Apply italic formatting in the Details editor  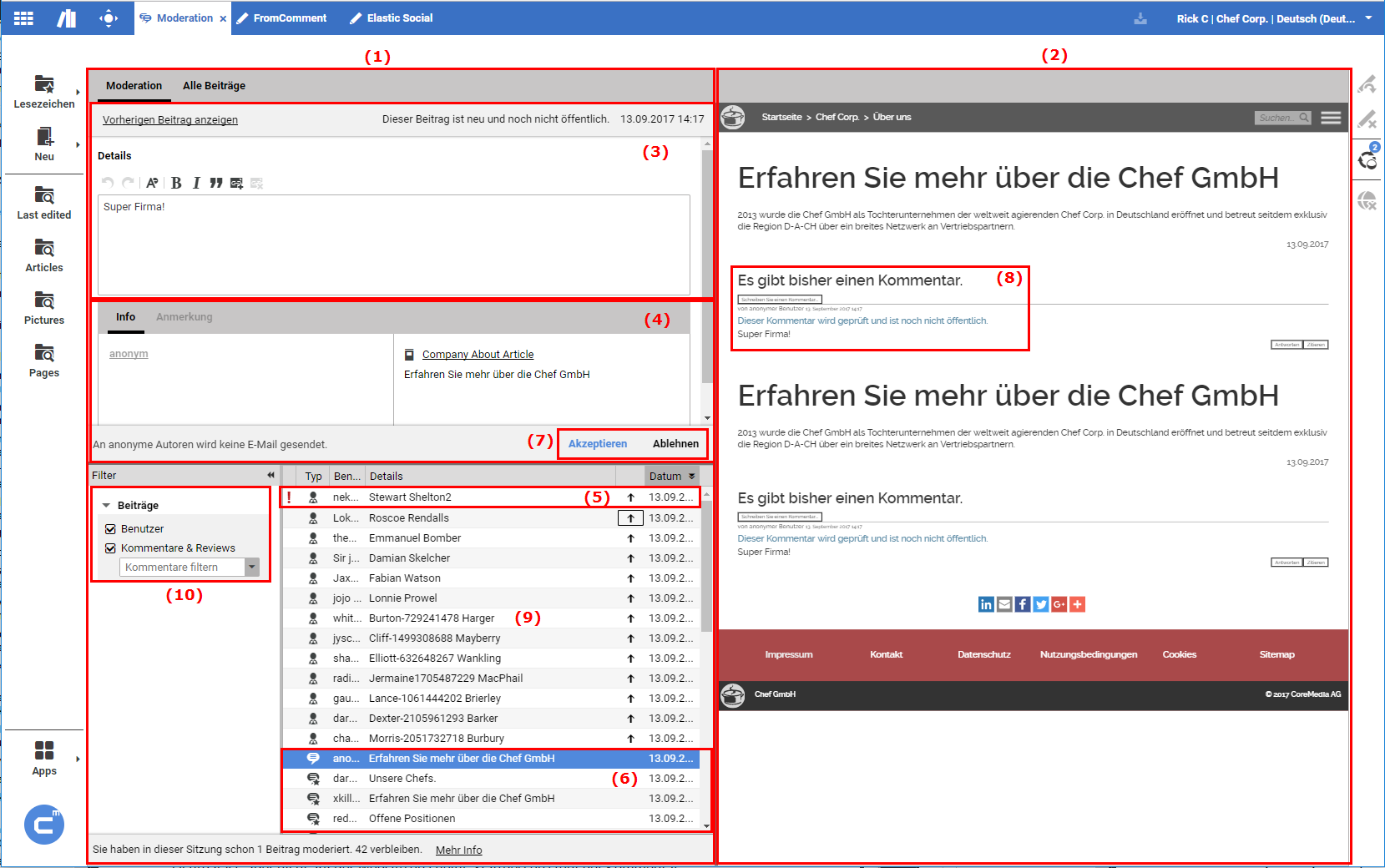pyautogui.click(x=196, y=182)
